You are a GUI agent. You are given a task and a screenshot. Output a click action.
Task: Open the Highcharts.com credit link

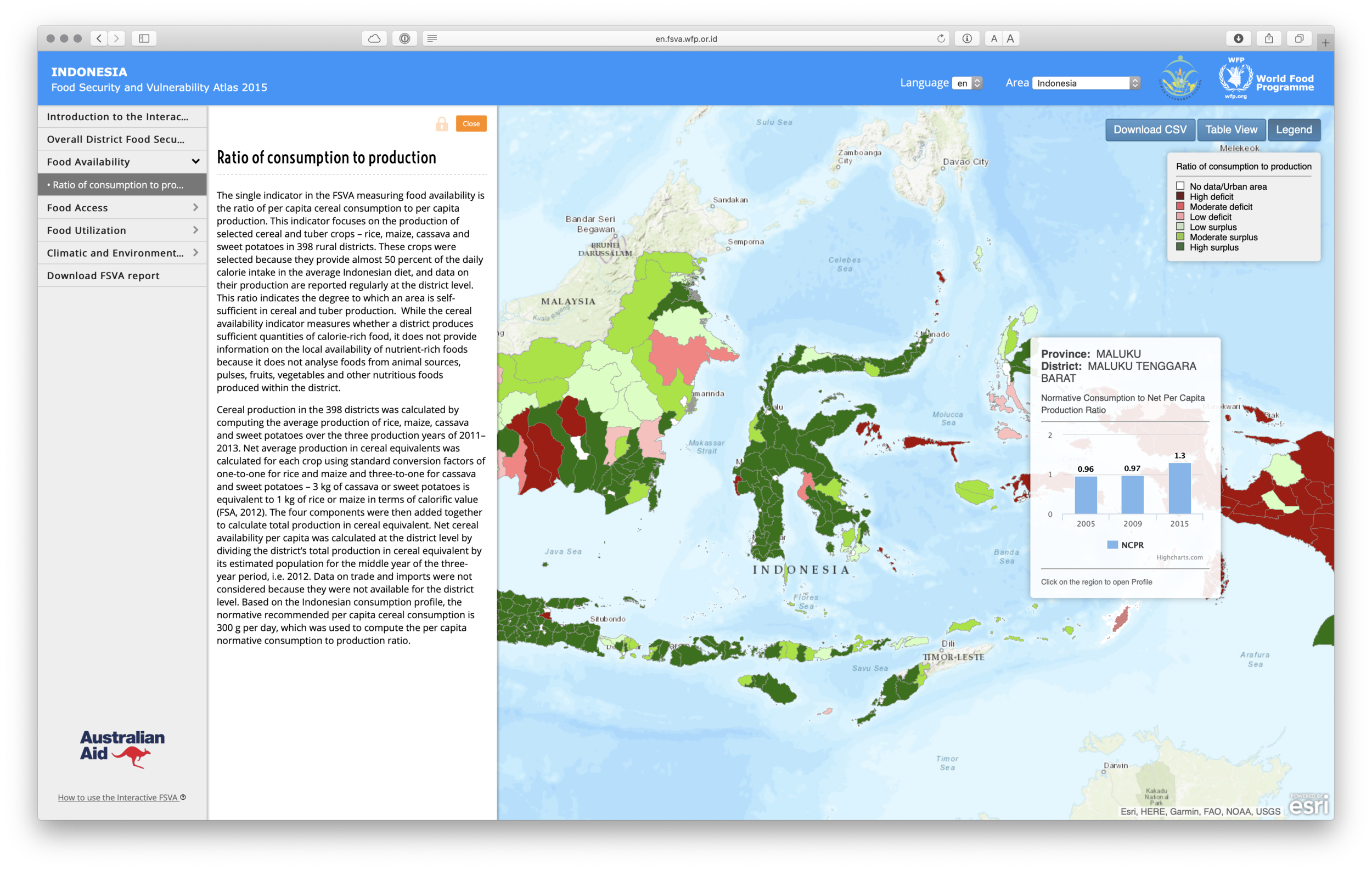tap(1179, 557)
